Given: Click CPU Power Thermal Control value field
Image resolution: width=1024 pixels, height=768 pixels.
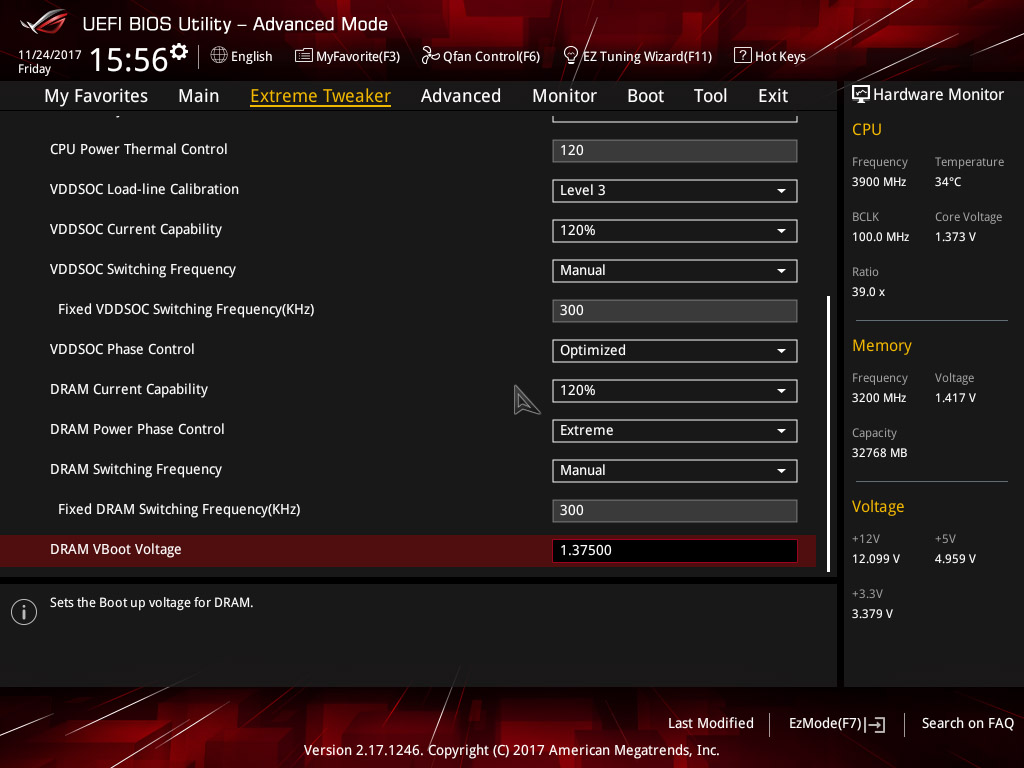Looking at the screenshot, I should click(675, 150).
